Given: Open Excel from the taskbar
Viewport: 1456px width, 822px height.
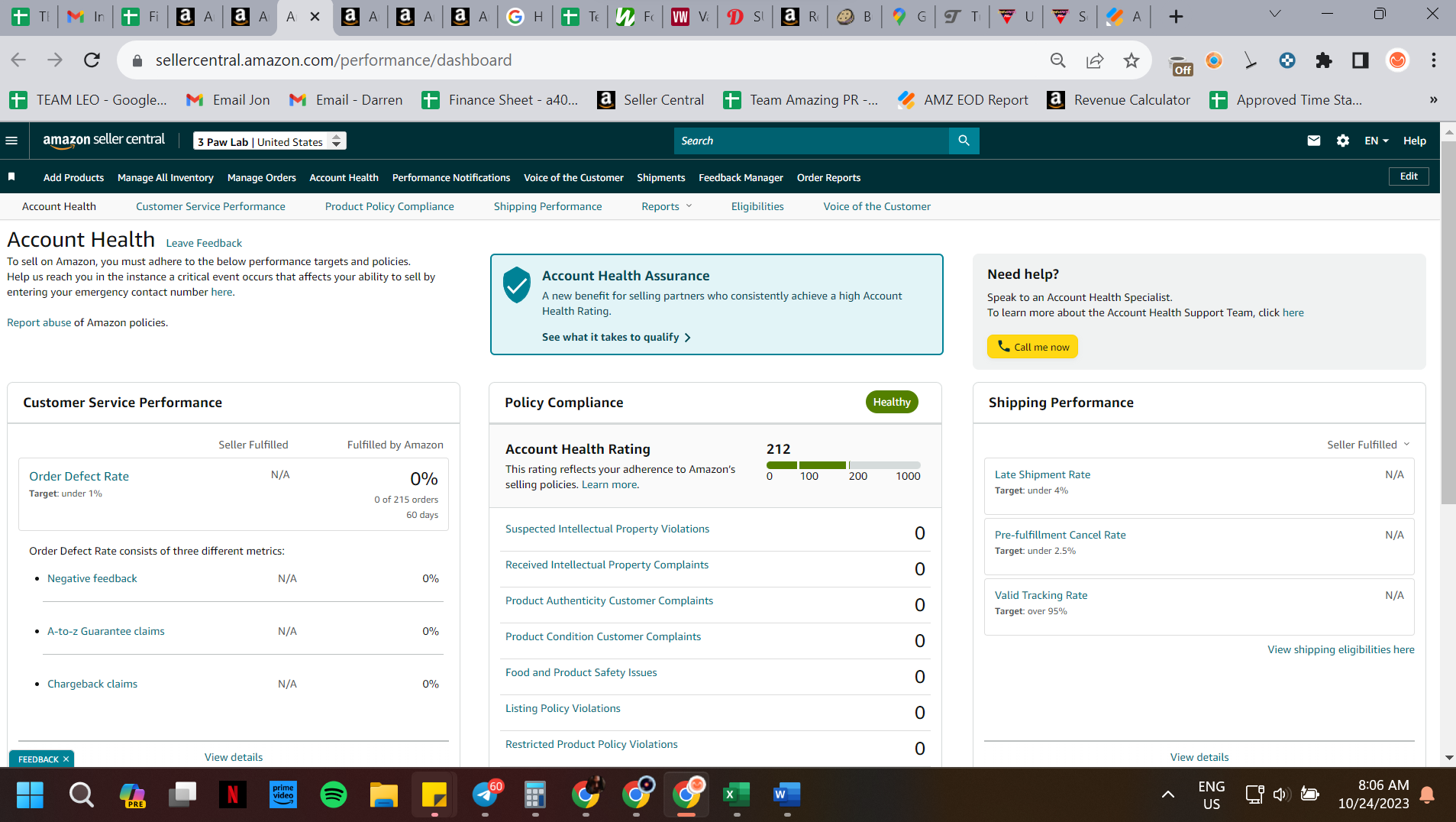Looking at the screenshot, I should 737,795.
